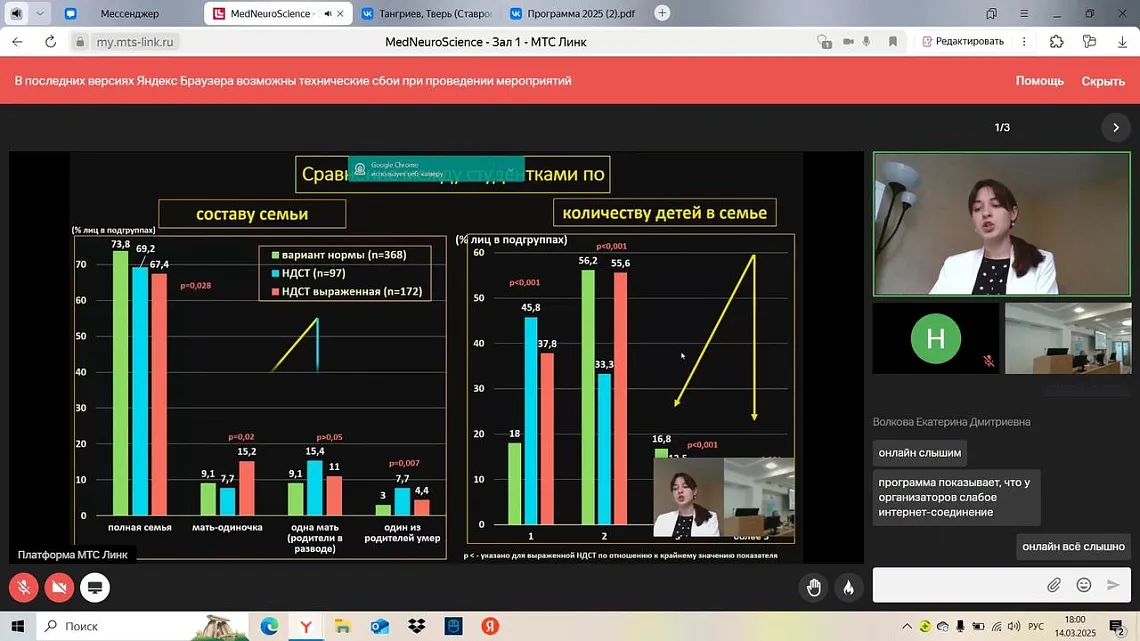Toggle the browser sound icon at top left
The height and width of the screenshot is (641, 1140).
coord(16,13)
